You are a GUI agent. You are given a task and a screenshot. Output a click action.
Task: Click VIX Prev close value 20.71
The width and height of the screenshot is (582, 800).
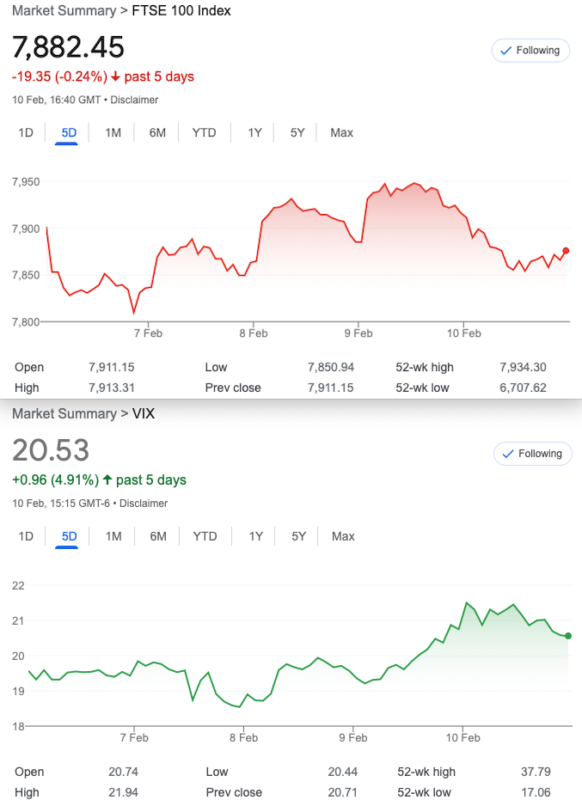[x=343, y=792]
